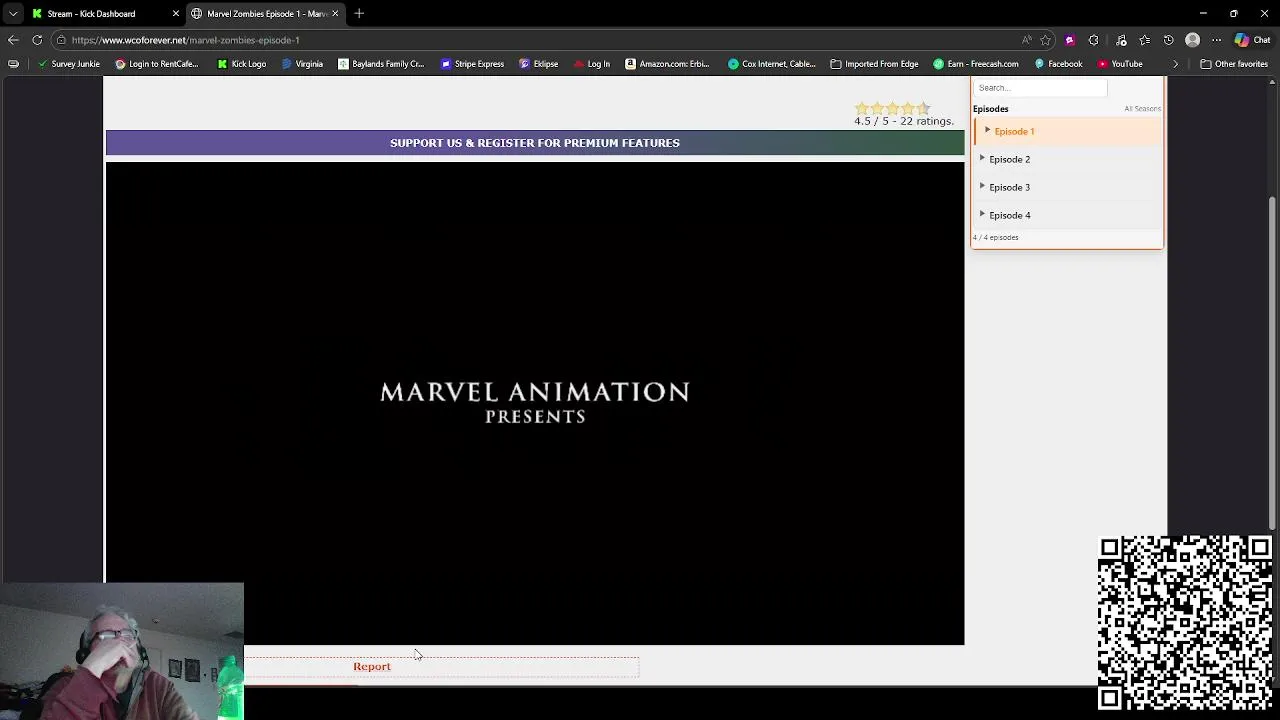Screen dimensions: 1280x720
Task: Open the Virginia bookmark
Action: click(x=302, y=64)
